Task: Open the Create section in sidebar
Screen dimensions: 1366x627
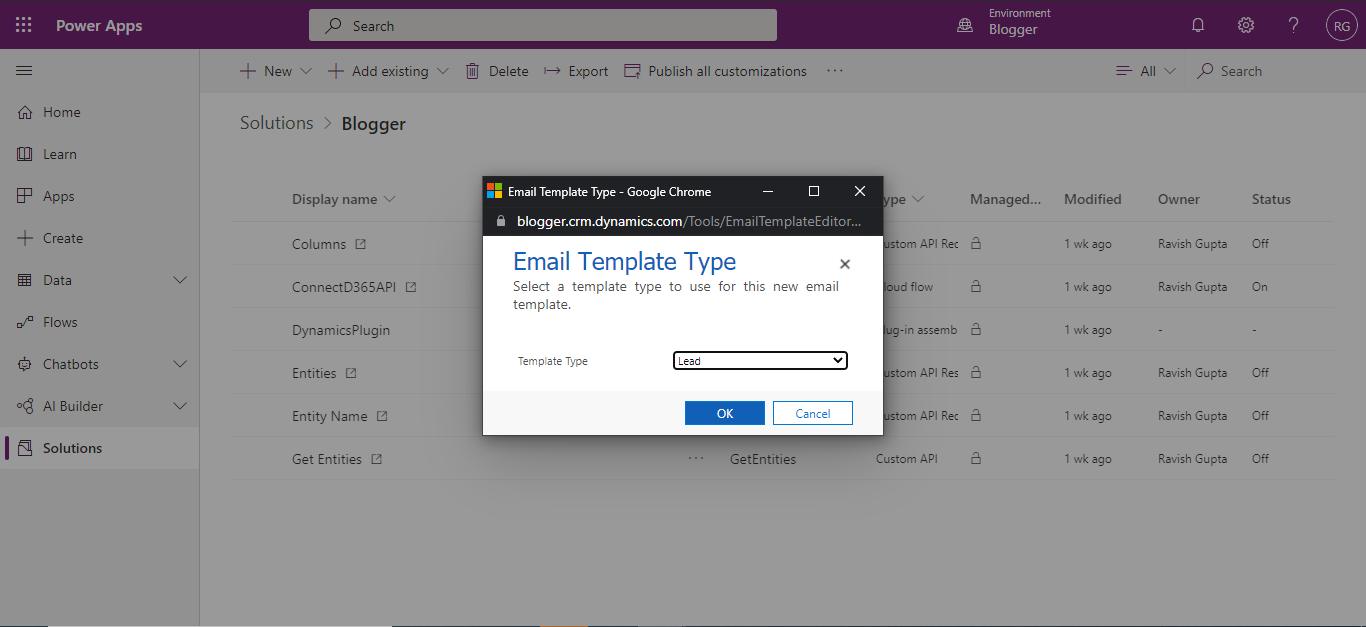Action: tap(60, 237)
